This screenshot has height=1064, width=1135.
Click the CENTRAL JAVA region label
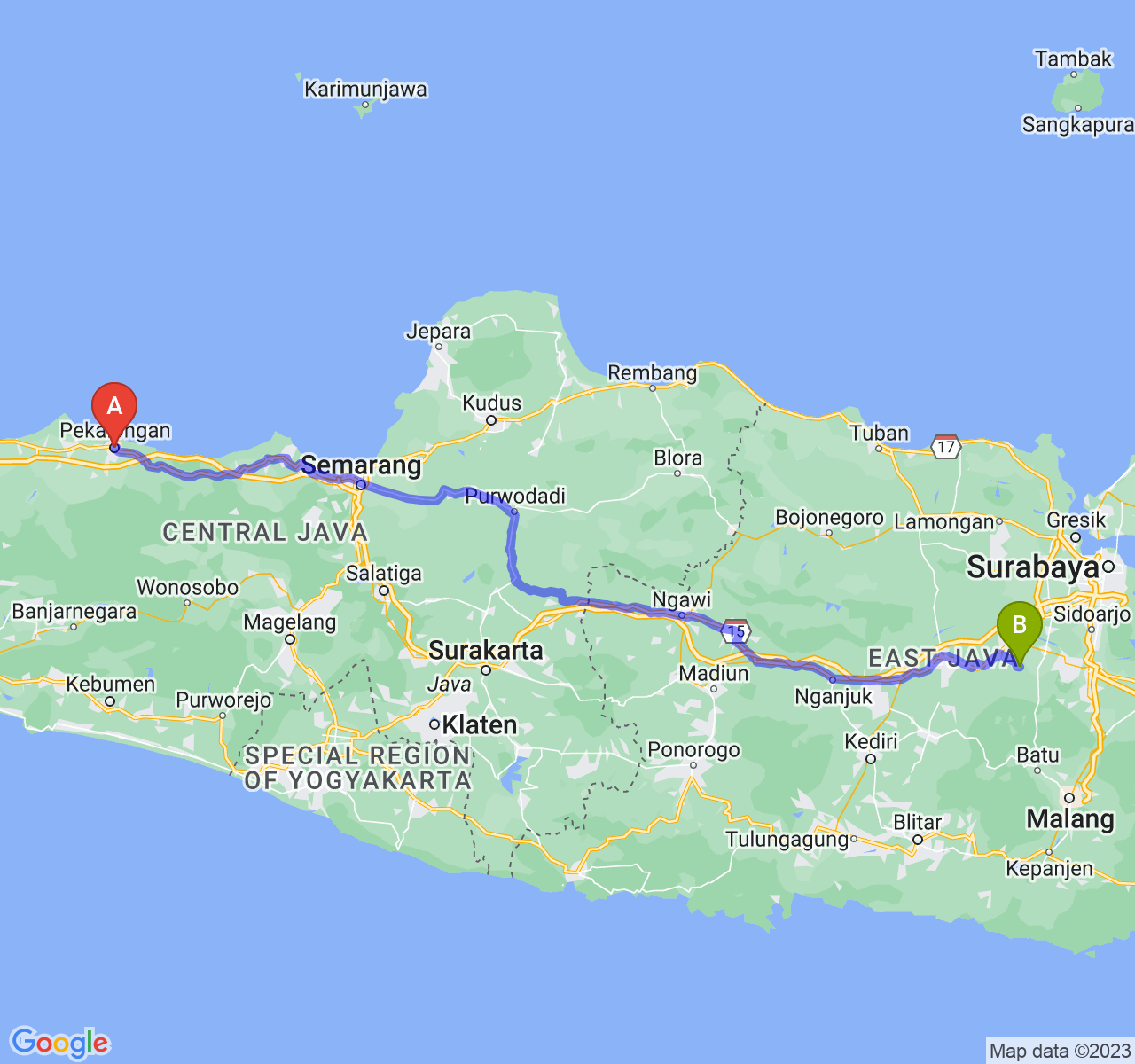[x=264, y=532]
